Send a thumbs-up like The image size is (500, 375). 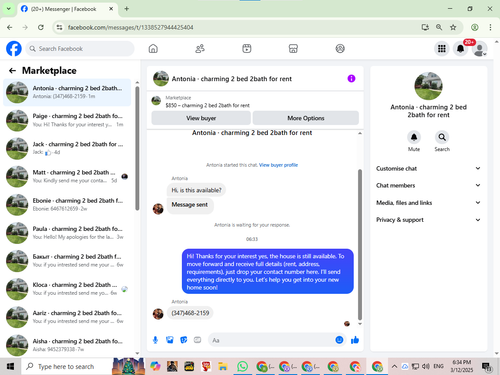coord(355,340)
